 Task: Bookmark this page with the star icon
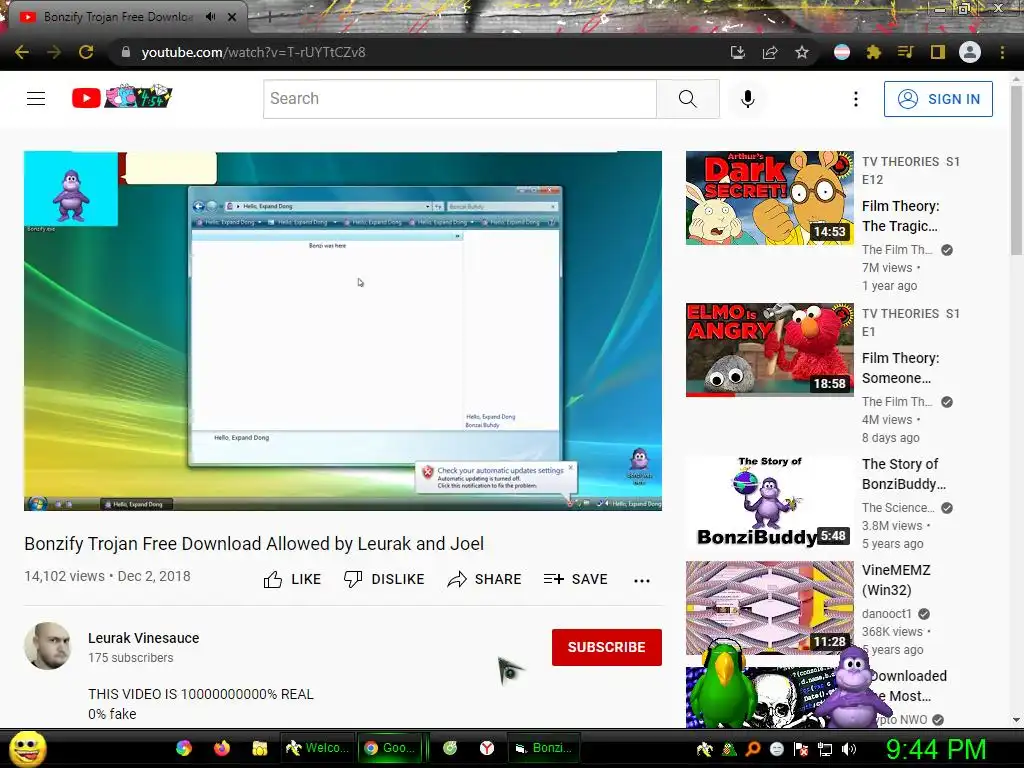(802, 52)
